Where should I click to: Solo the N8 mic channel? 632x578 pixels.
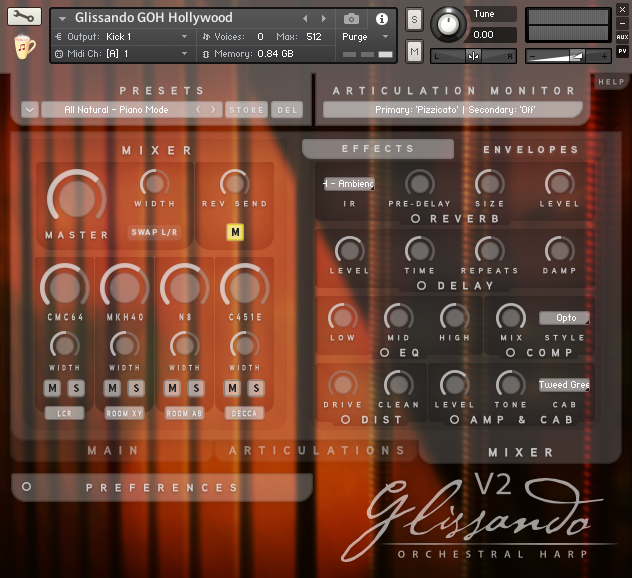196,388
